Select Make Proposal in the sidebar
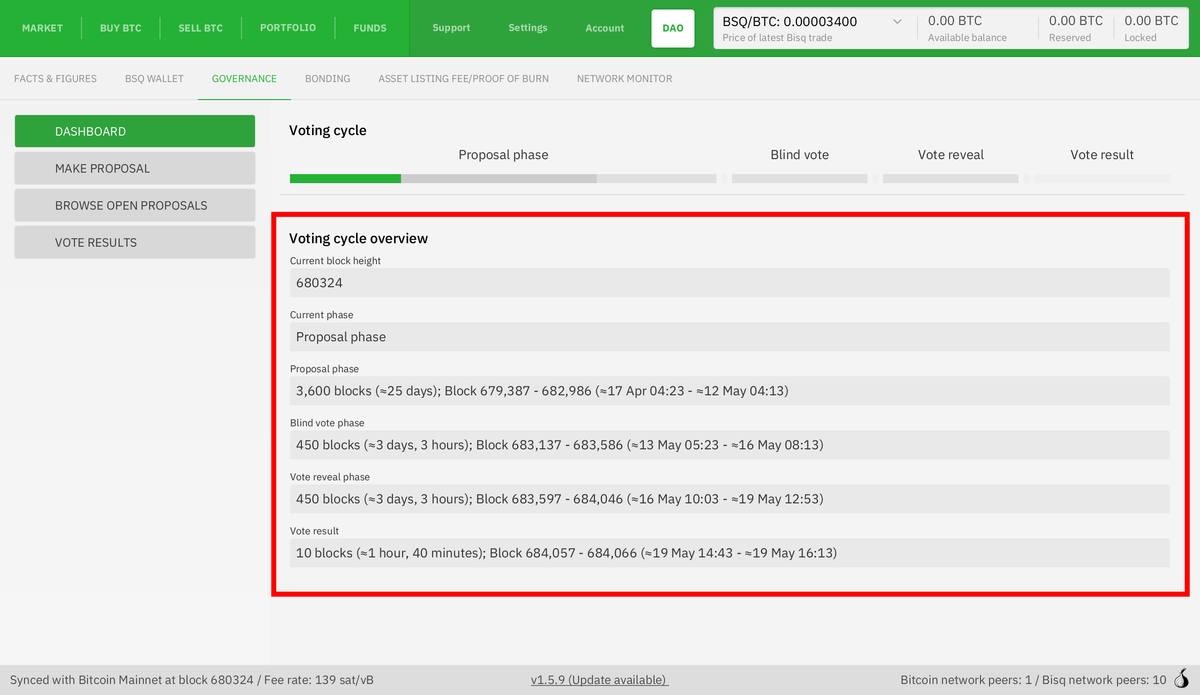 point(135,168)
